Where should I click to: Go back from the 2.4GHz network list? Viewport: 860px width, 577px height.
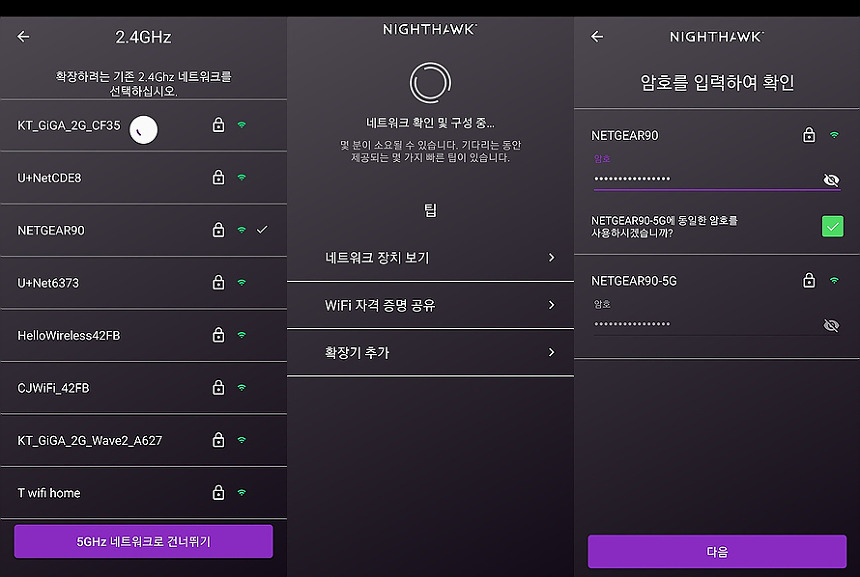click(23, 37)
